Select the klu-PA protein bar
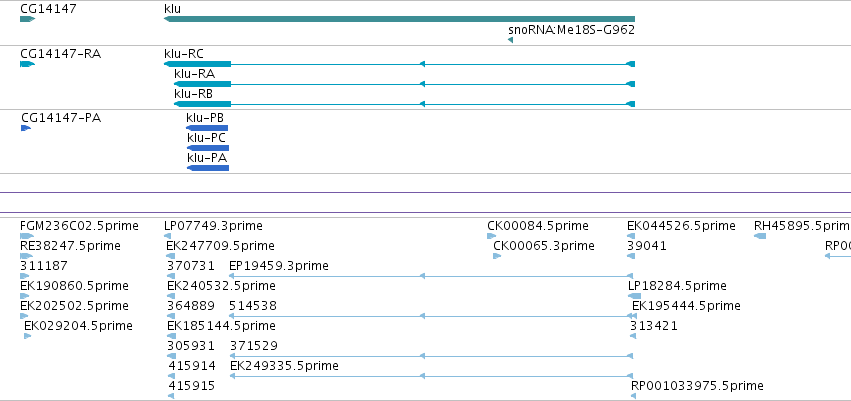Image resolution: width=851 pixels, height=401 pixels. point(208,168)
